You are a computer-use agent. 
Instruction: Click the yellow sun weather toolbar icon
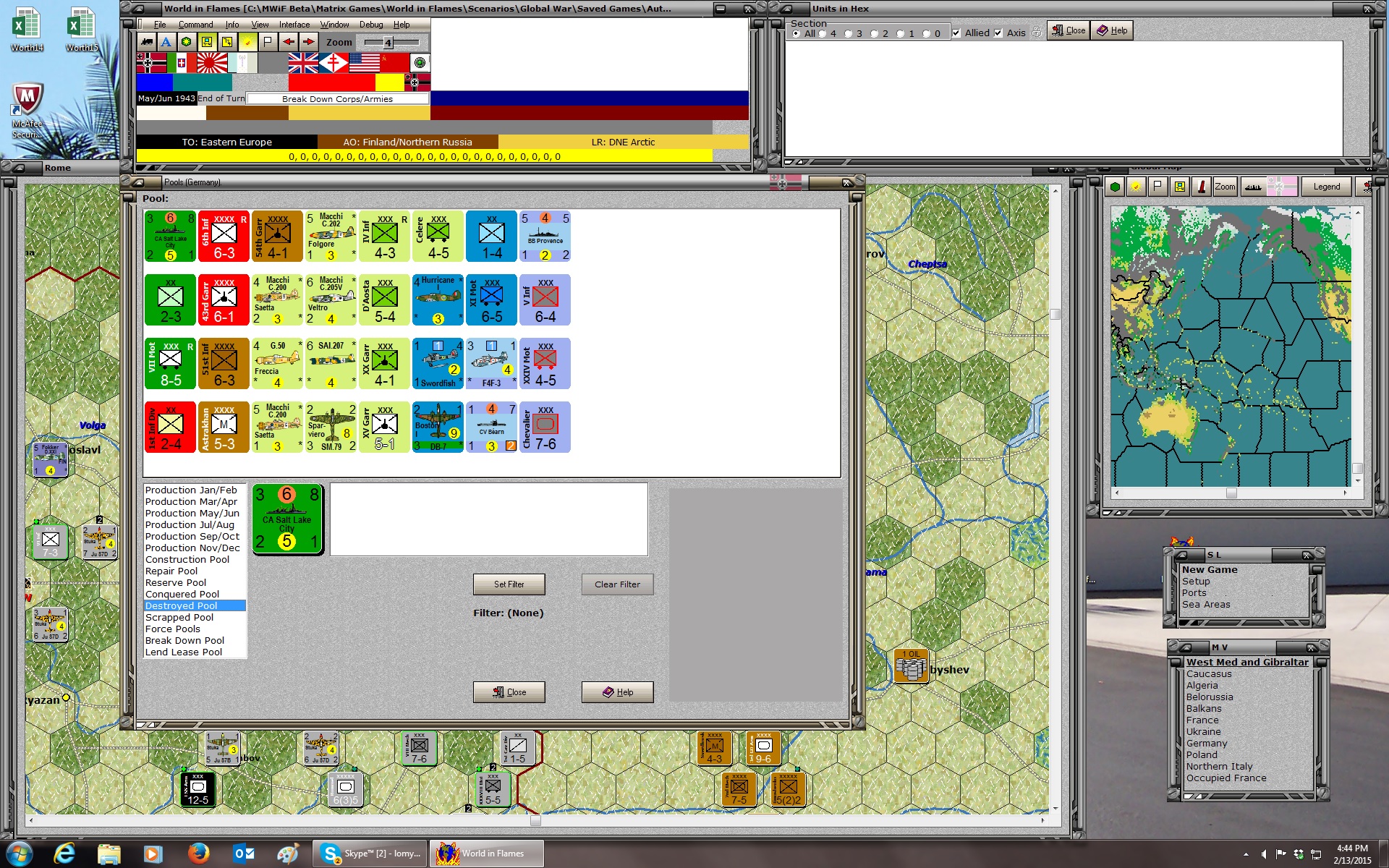pyautogui.click(x=247, y=42)
